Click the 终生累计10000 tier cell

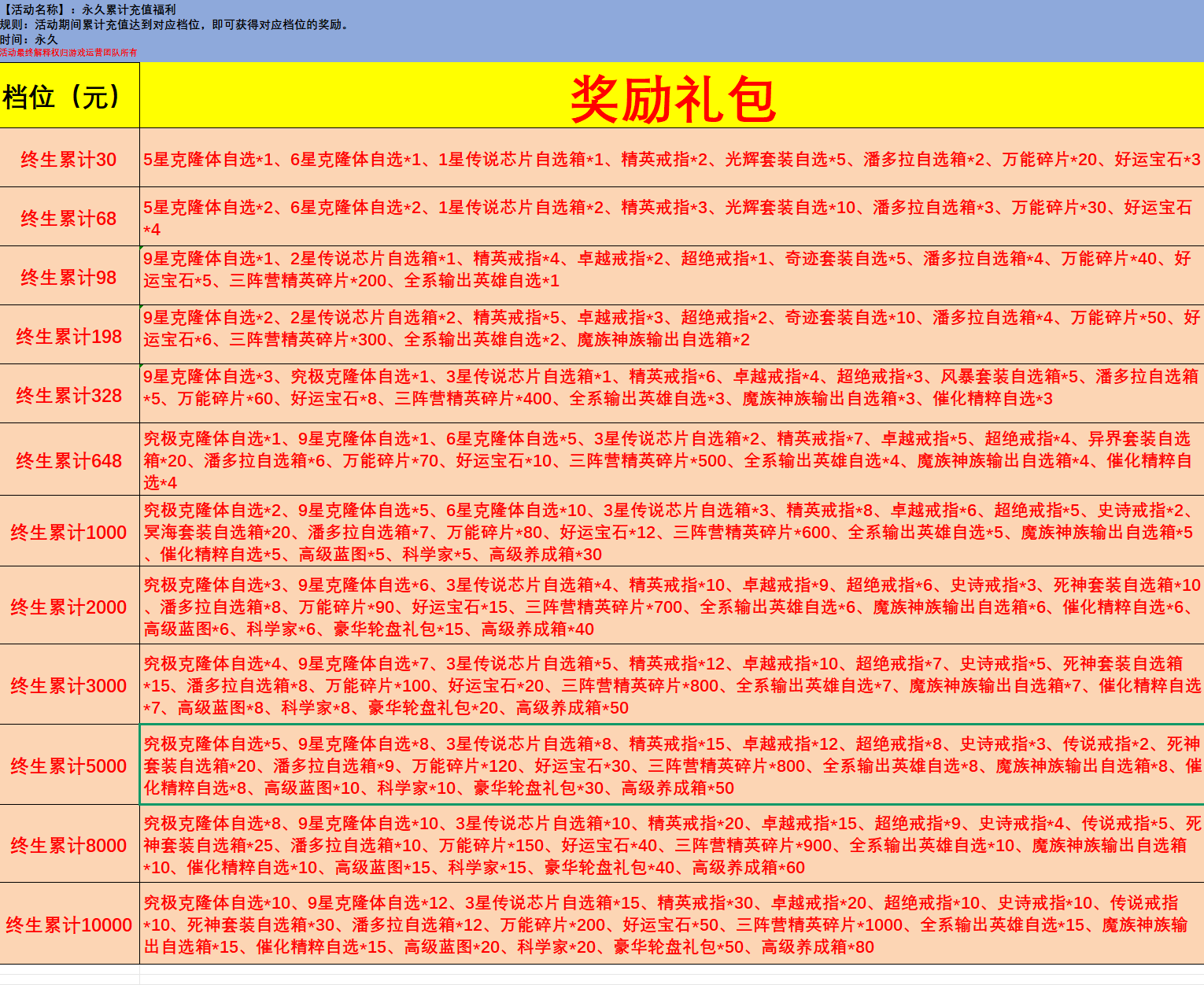coord(69,924)
